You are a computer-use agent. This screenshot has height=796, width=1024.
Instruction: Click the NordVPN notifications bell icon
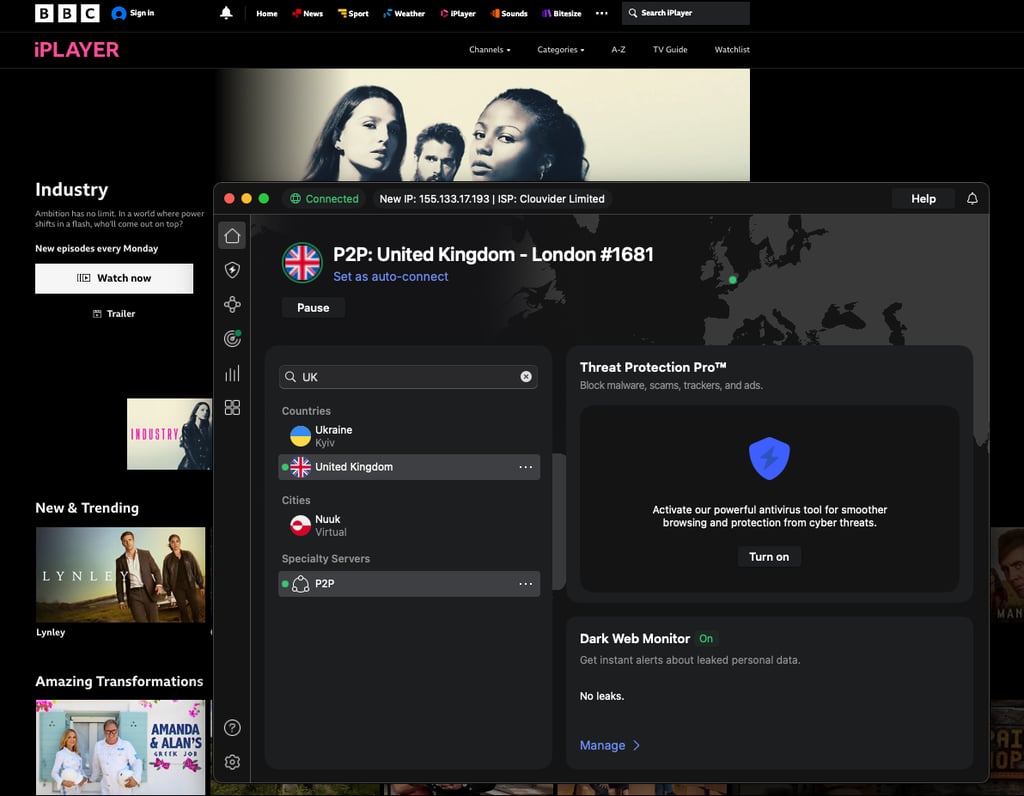[x=972, y=199]
